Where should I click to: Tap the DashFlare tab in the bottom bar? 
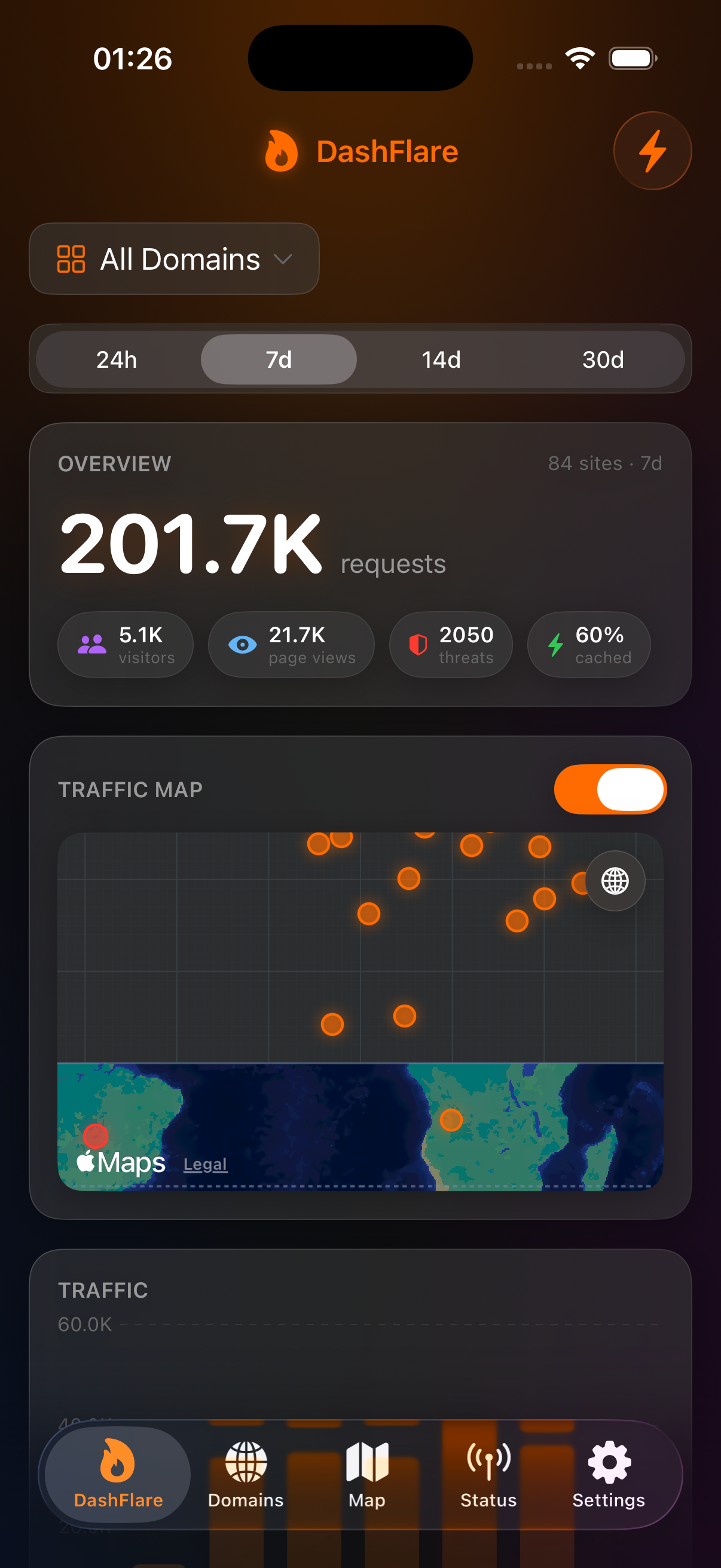coord(118,1474)
